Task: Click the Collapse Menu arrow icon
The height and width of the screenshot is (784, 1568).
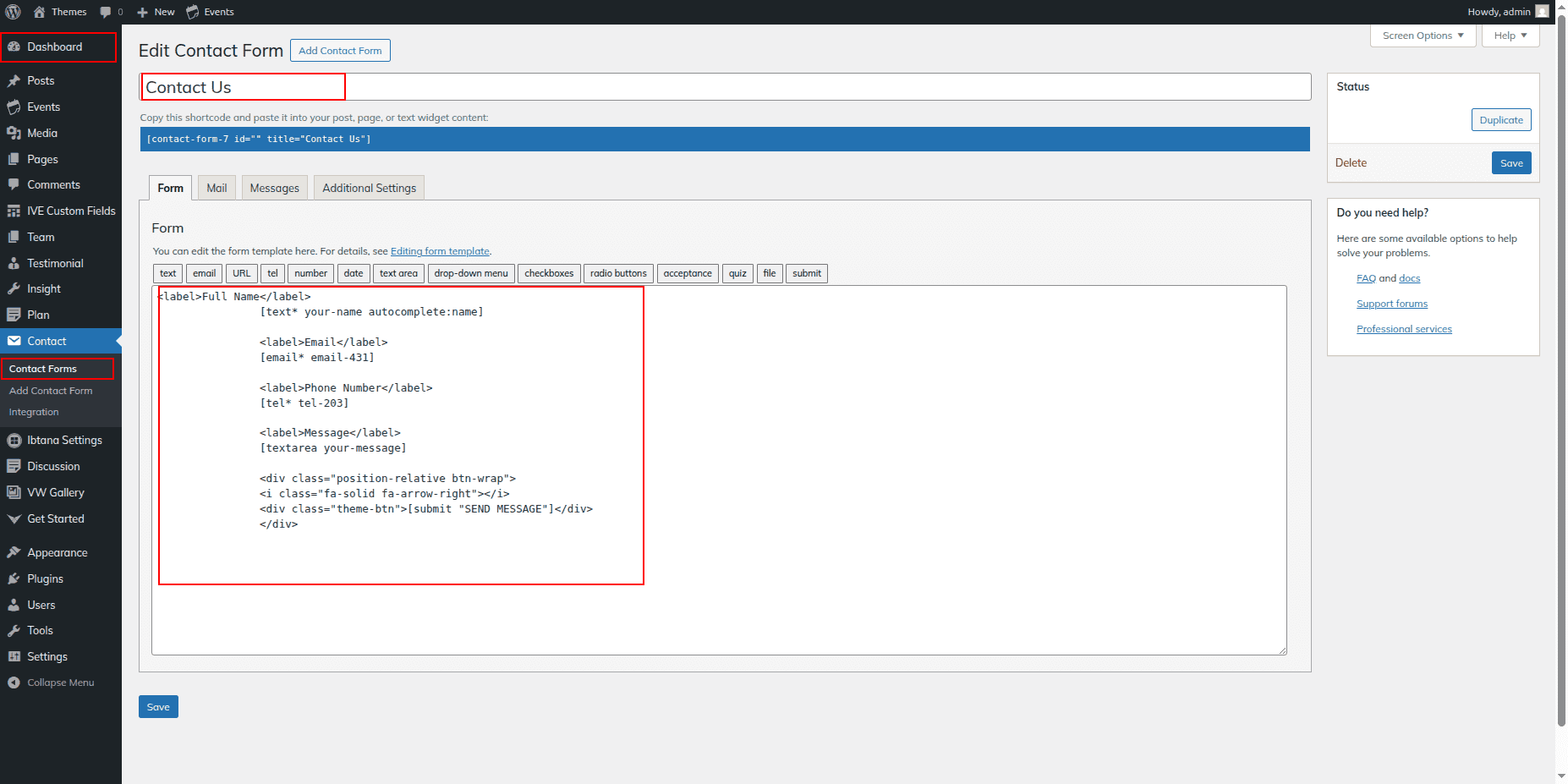Action: coord(14,683)
